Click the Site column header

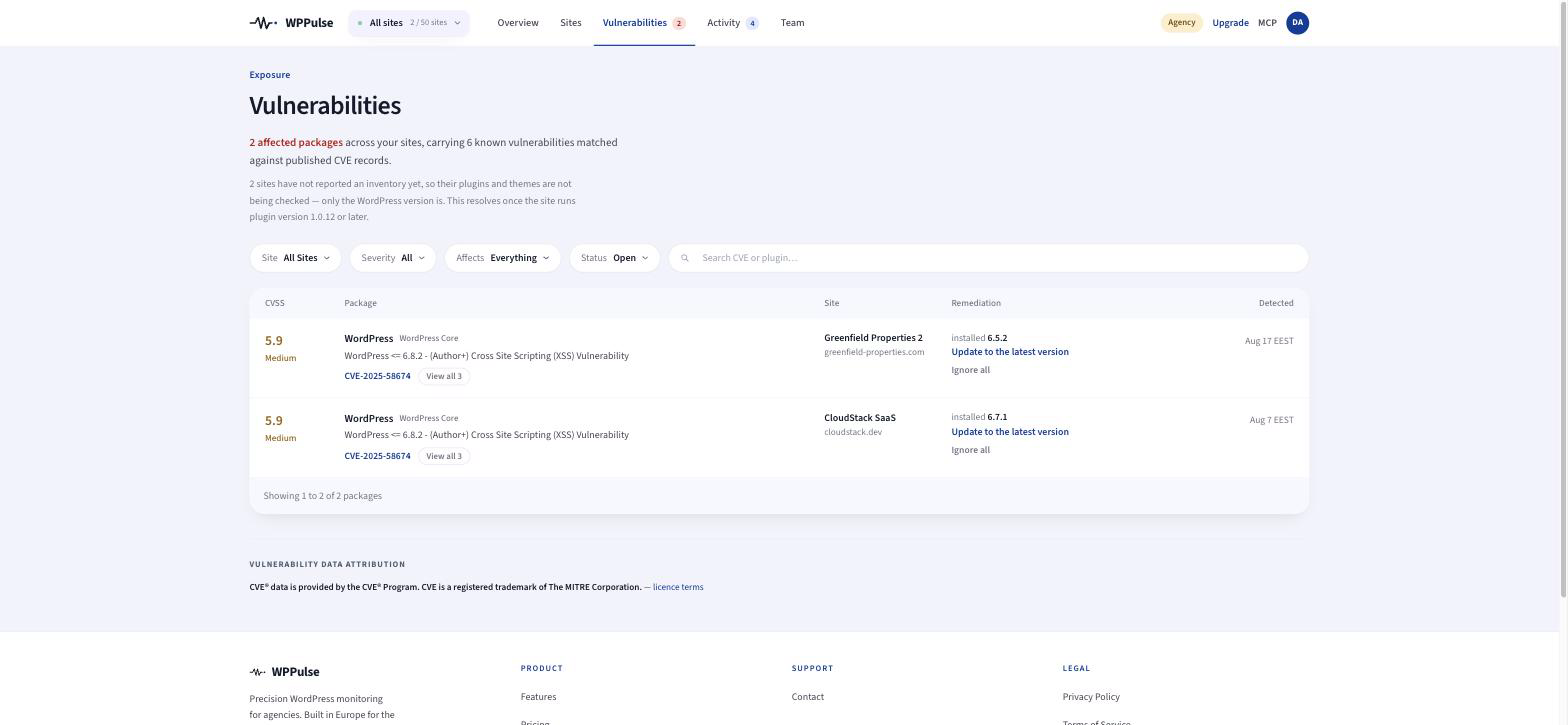click(832, 303)
